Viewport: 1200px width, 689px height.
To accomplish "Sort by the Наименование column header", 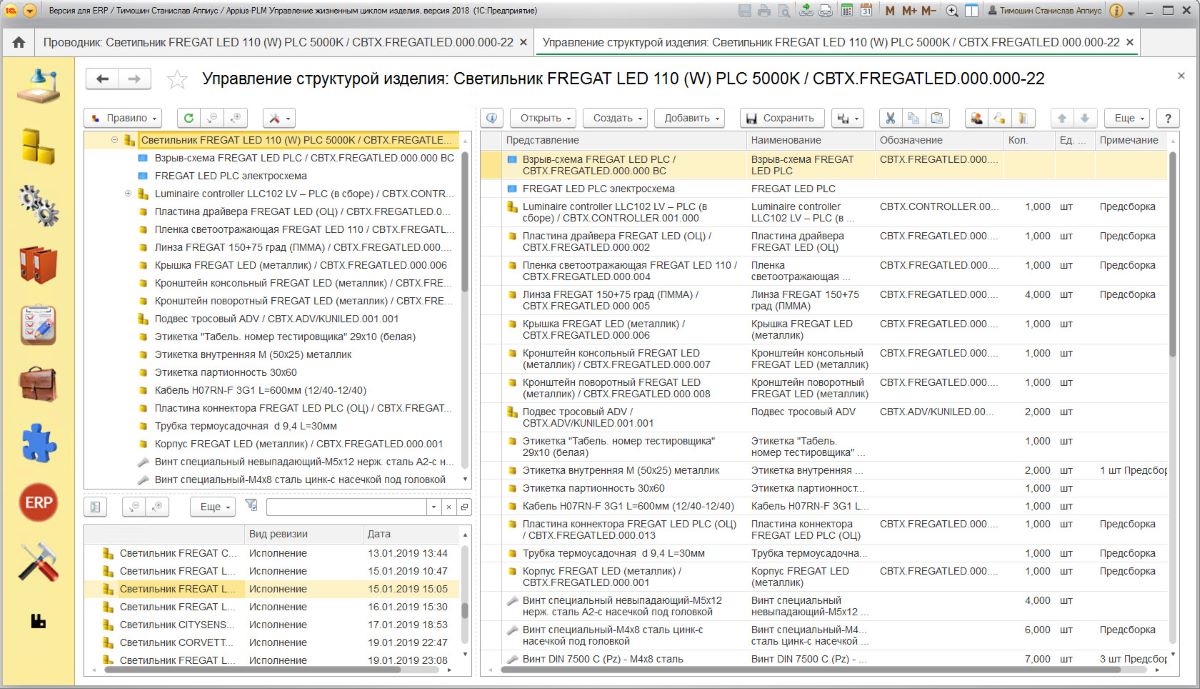I will click(810, 141).
